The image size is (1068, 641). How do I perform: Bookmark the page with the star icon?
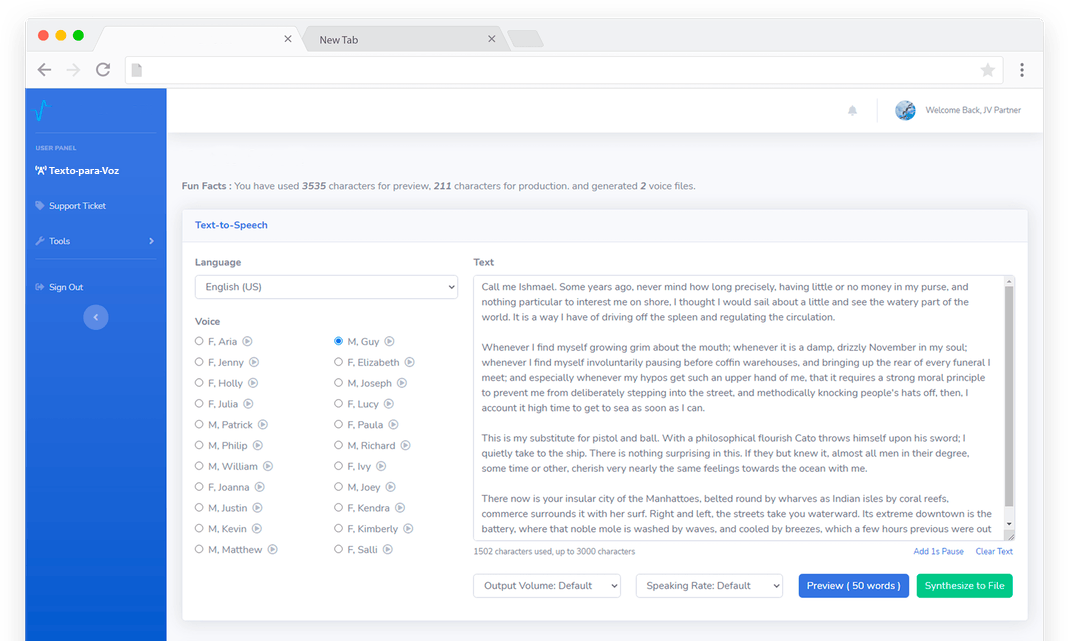point(987,70)
